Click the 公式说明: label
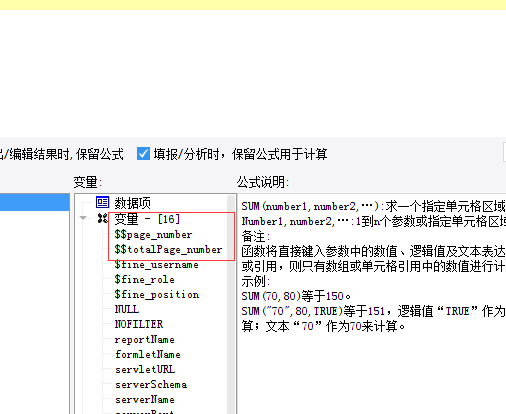The width and height of the screenshot is (506, 414). tap(263, 182)
